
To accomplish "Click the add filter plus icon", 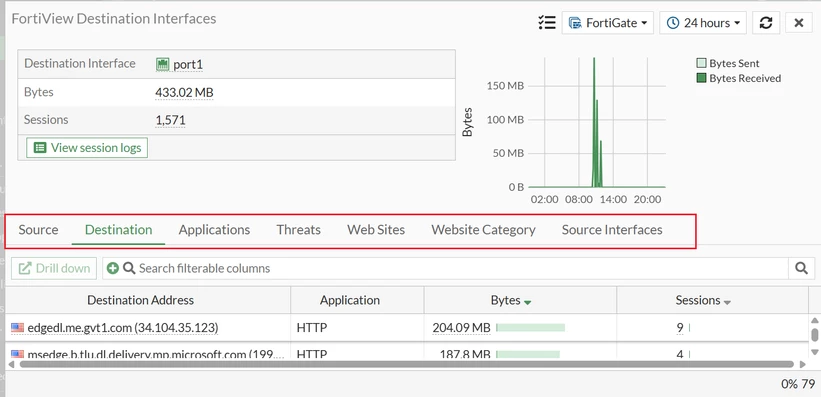I will pyautogui.click(x=113, y=268).
